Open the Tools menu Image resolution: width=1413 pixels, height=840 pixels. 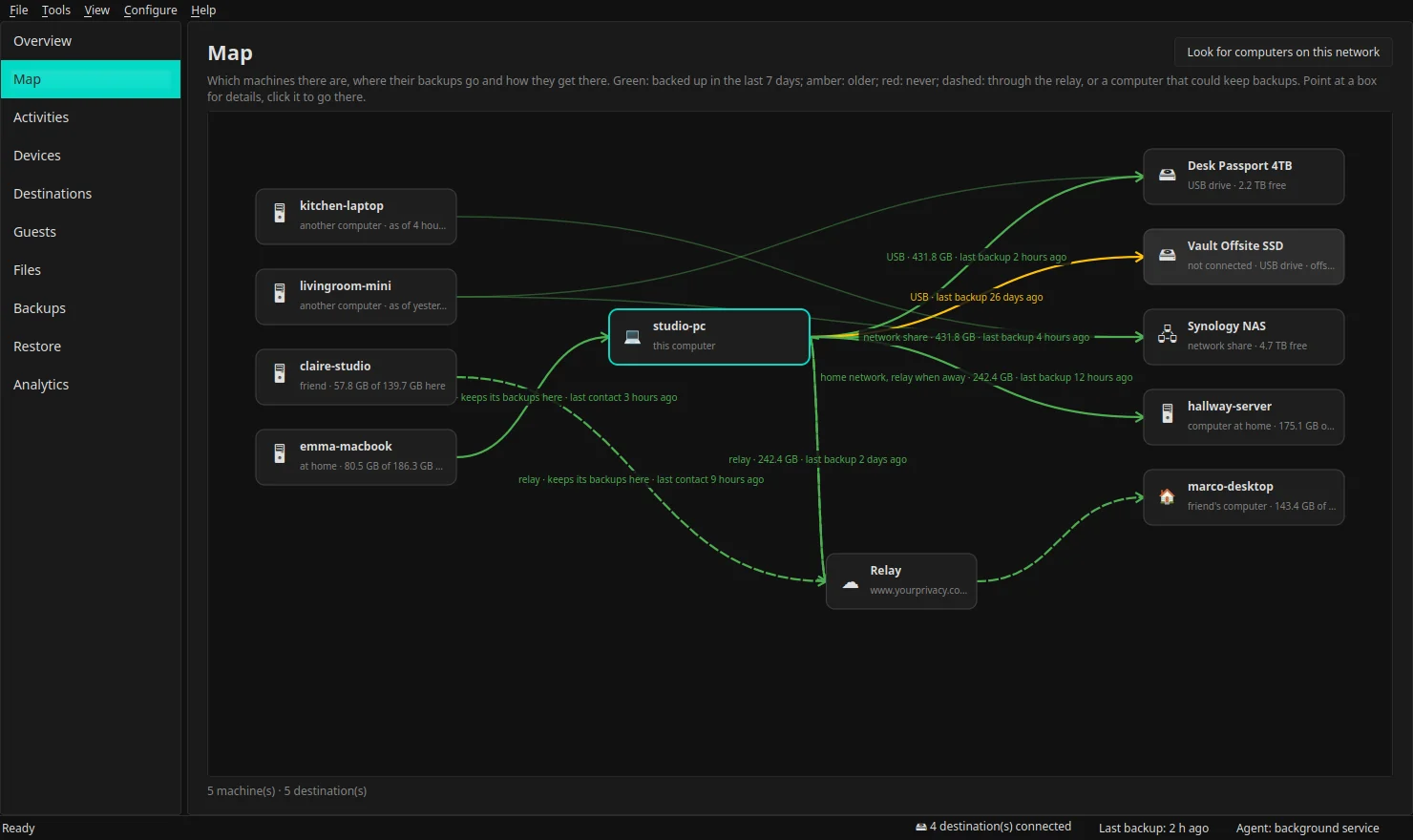click(56, 10)
